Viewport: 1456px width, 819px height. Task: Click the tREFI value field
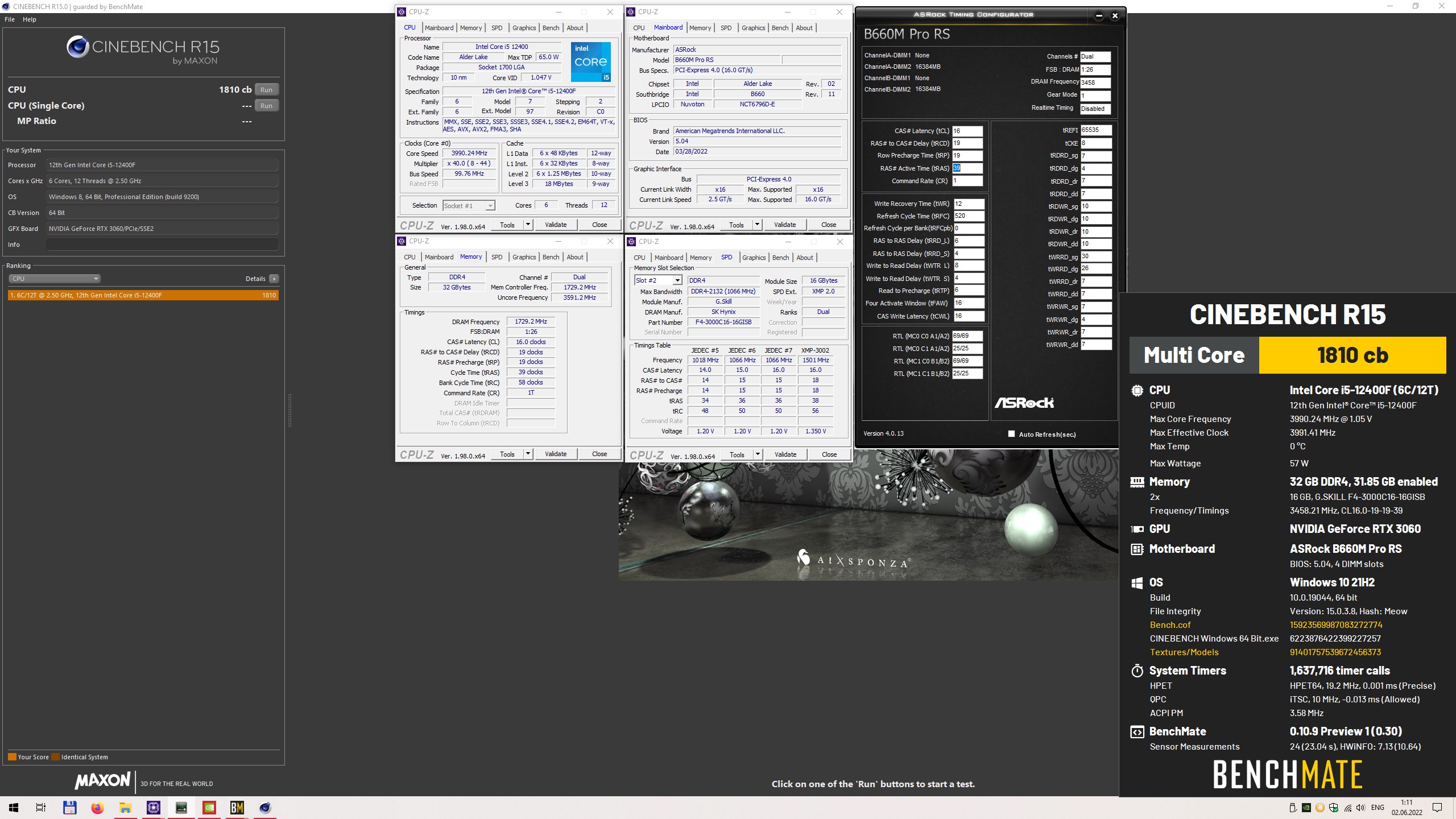[x=1096, y=130]
